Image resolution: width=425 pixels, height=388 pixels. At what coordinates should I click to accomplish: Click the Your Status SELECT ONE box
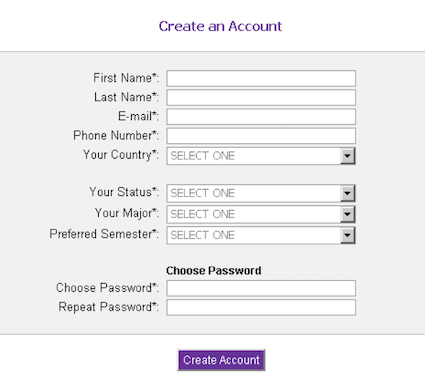tap(261, 193)
